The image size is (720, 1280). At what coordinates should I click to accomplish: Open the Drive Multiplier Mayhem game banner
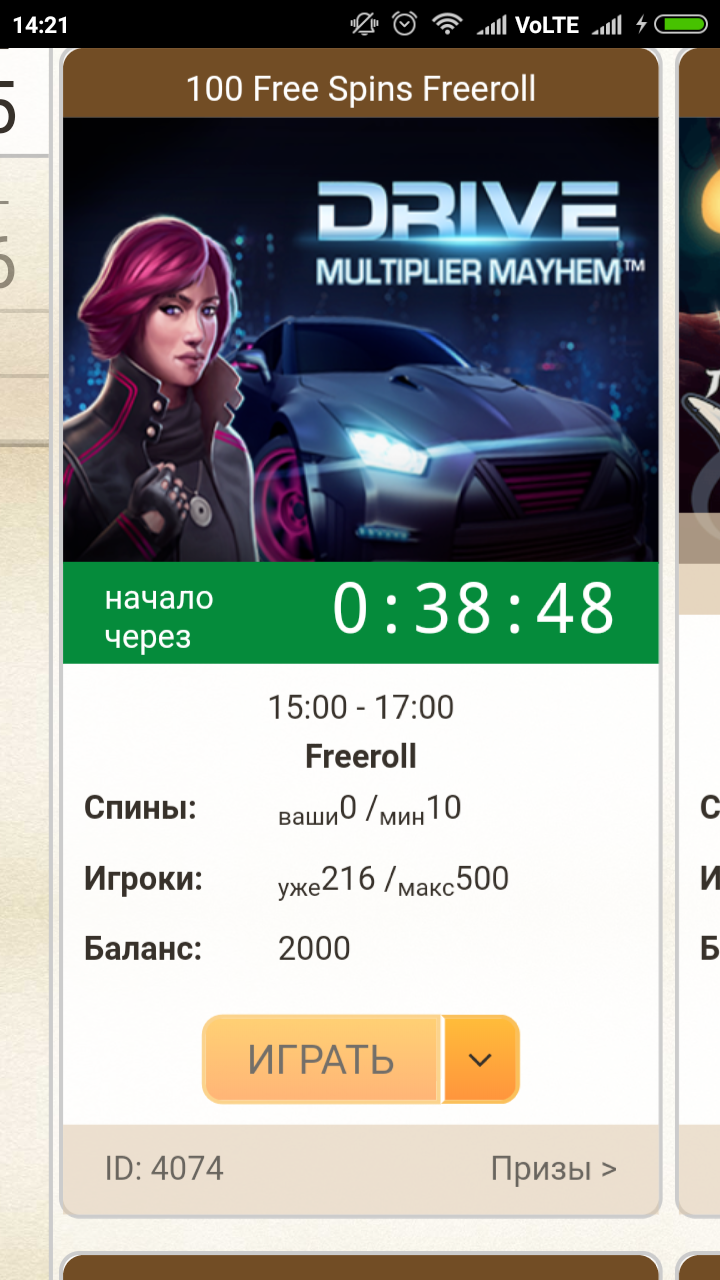(x=361, y=340)
